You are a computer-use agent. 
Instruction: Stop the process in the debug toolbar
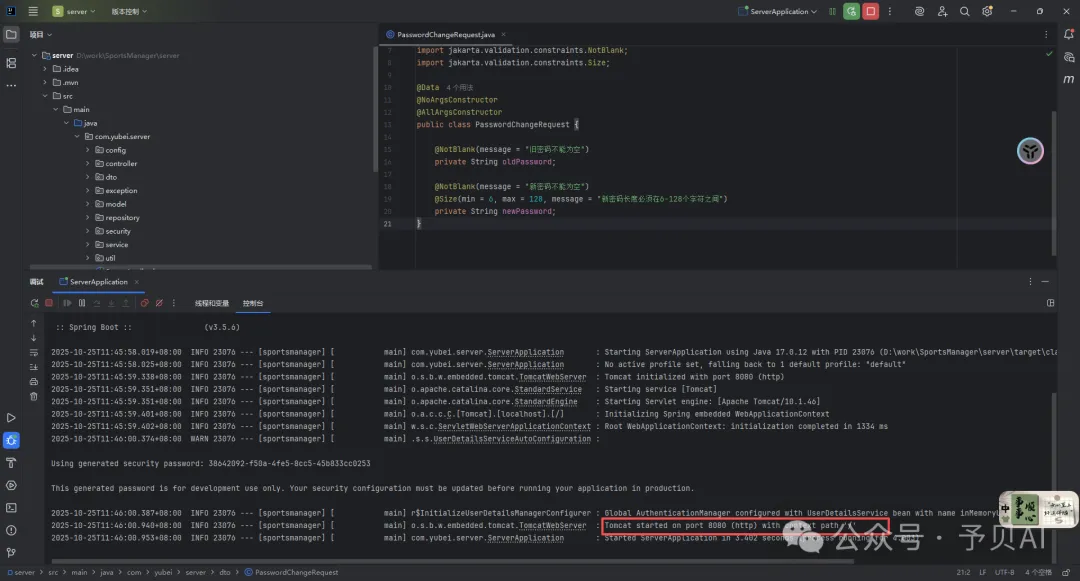(x=49, y=303)
